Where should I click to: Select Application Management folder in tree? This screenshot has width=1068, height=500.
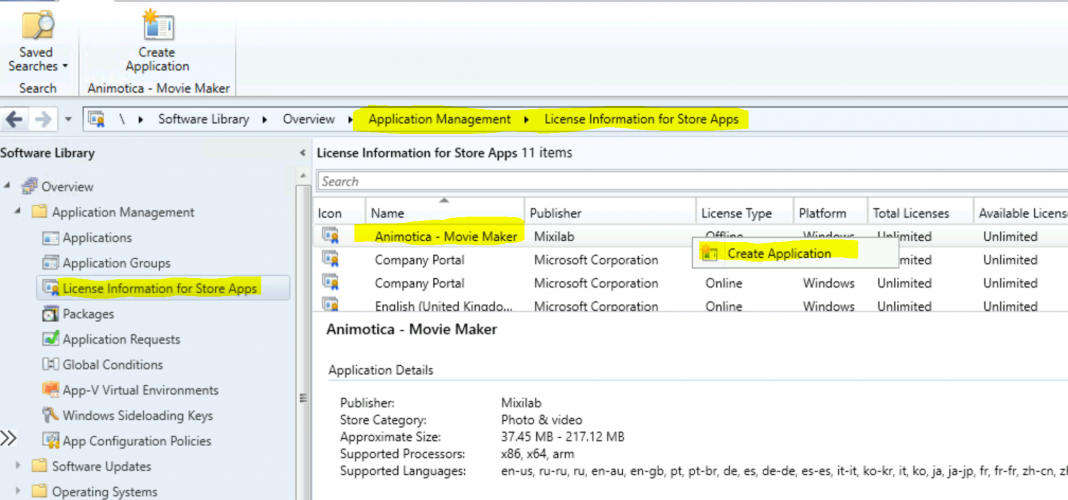123,213
